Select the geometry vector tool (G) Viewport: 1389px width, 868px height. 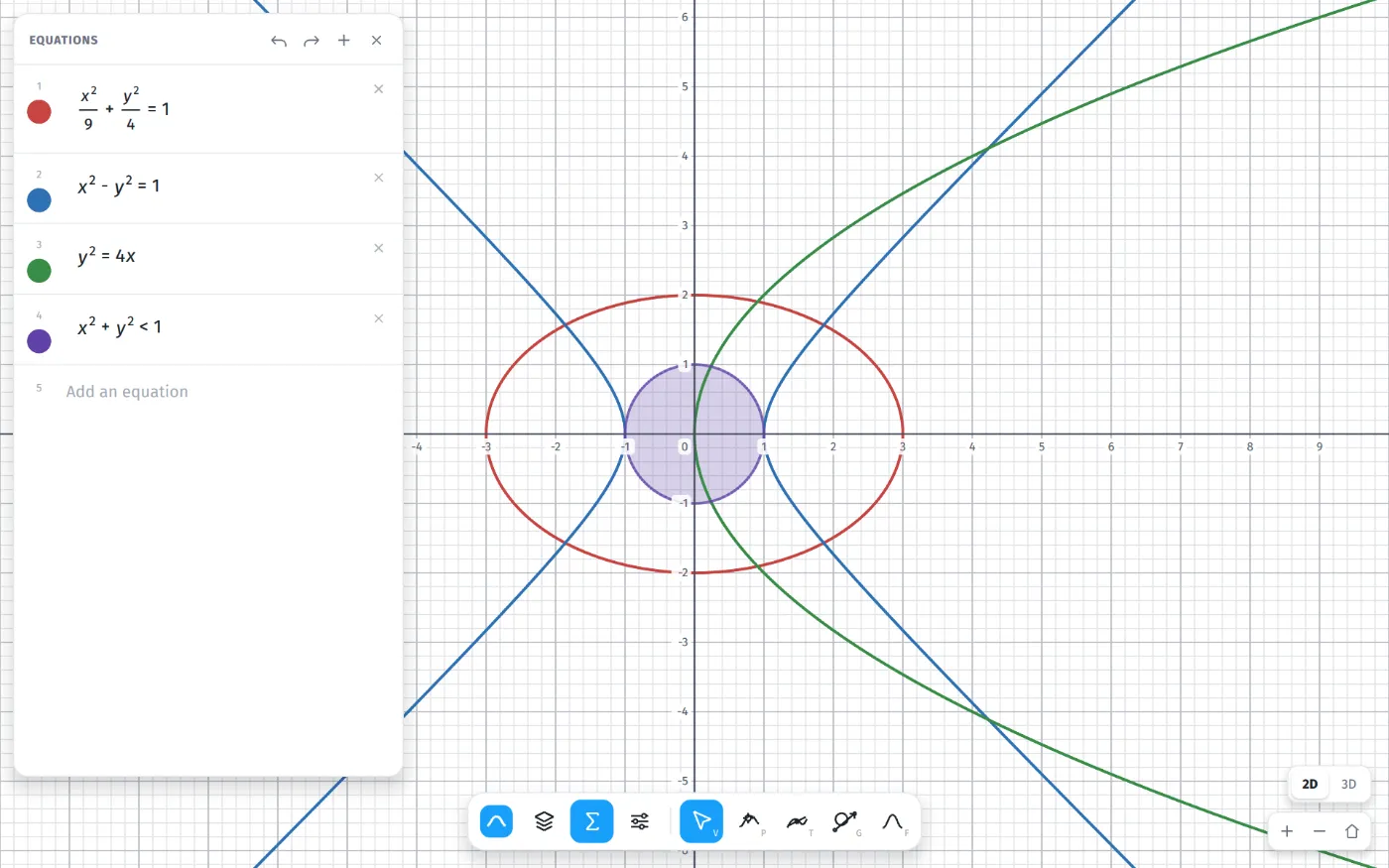(846, 821)
